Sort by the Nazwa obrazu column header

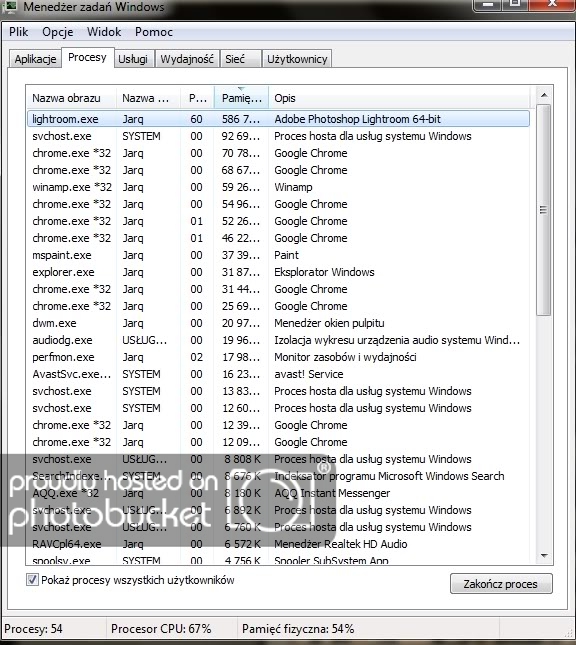click(x=72, y=98)
